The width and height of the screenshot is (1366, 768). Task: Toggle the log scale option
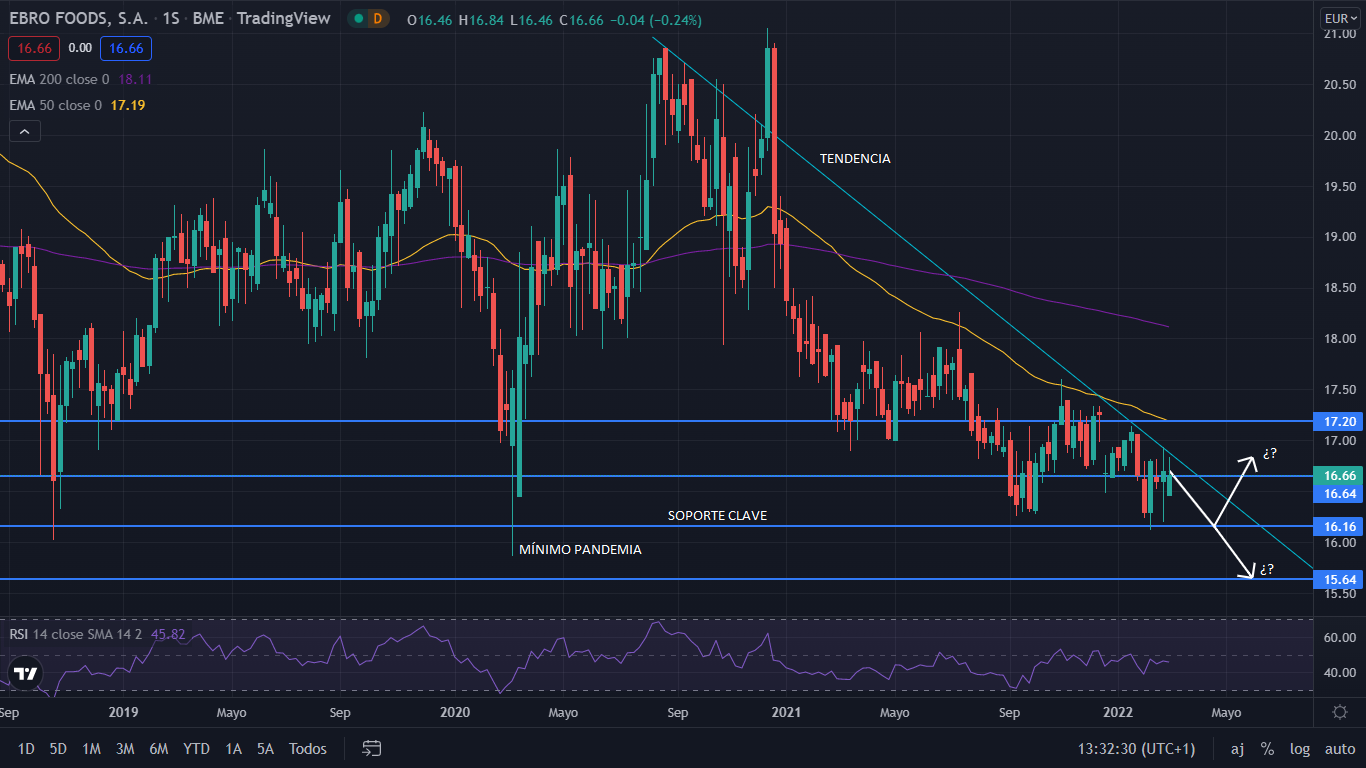(1300, 748)
